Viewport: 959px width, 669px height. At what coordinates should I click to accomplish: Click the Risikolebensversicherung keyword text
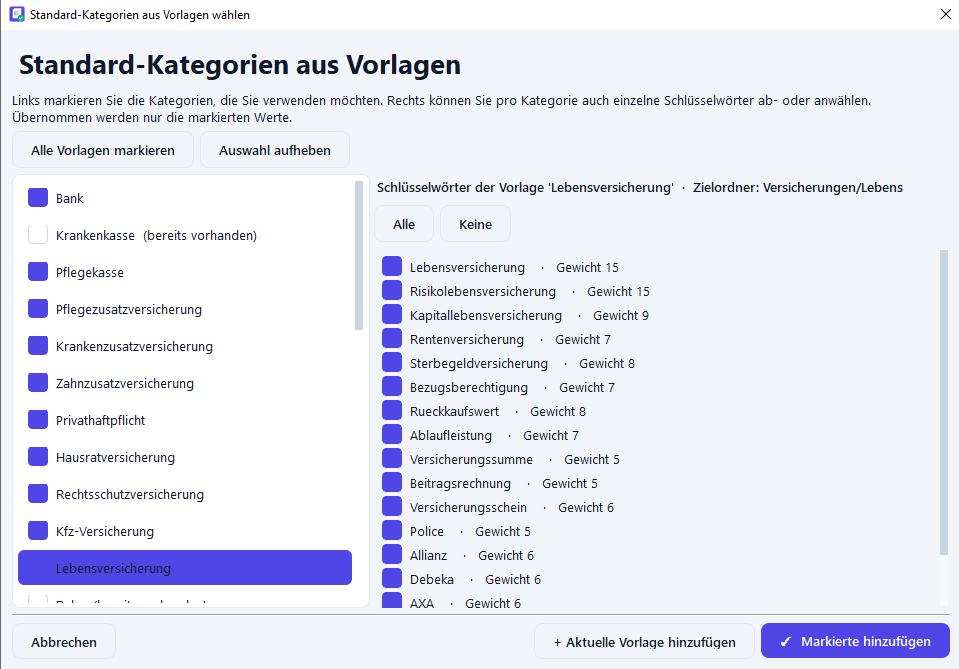(483, 292)
